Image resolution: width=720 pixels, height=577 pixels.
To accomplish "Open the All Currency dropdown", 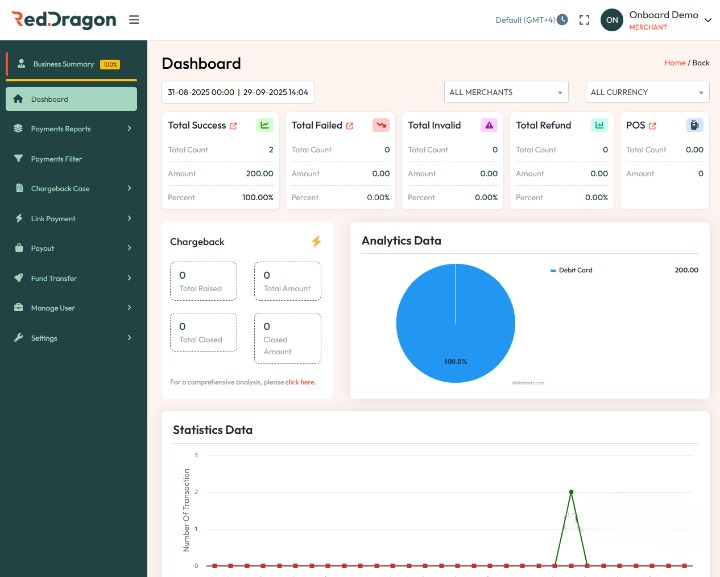I will pyautogui.click(x=647, y=92).
